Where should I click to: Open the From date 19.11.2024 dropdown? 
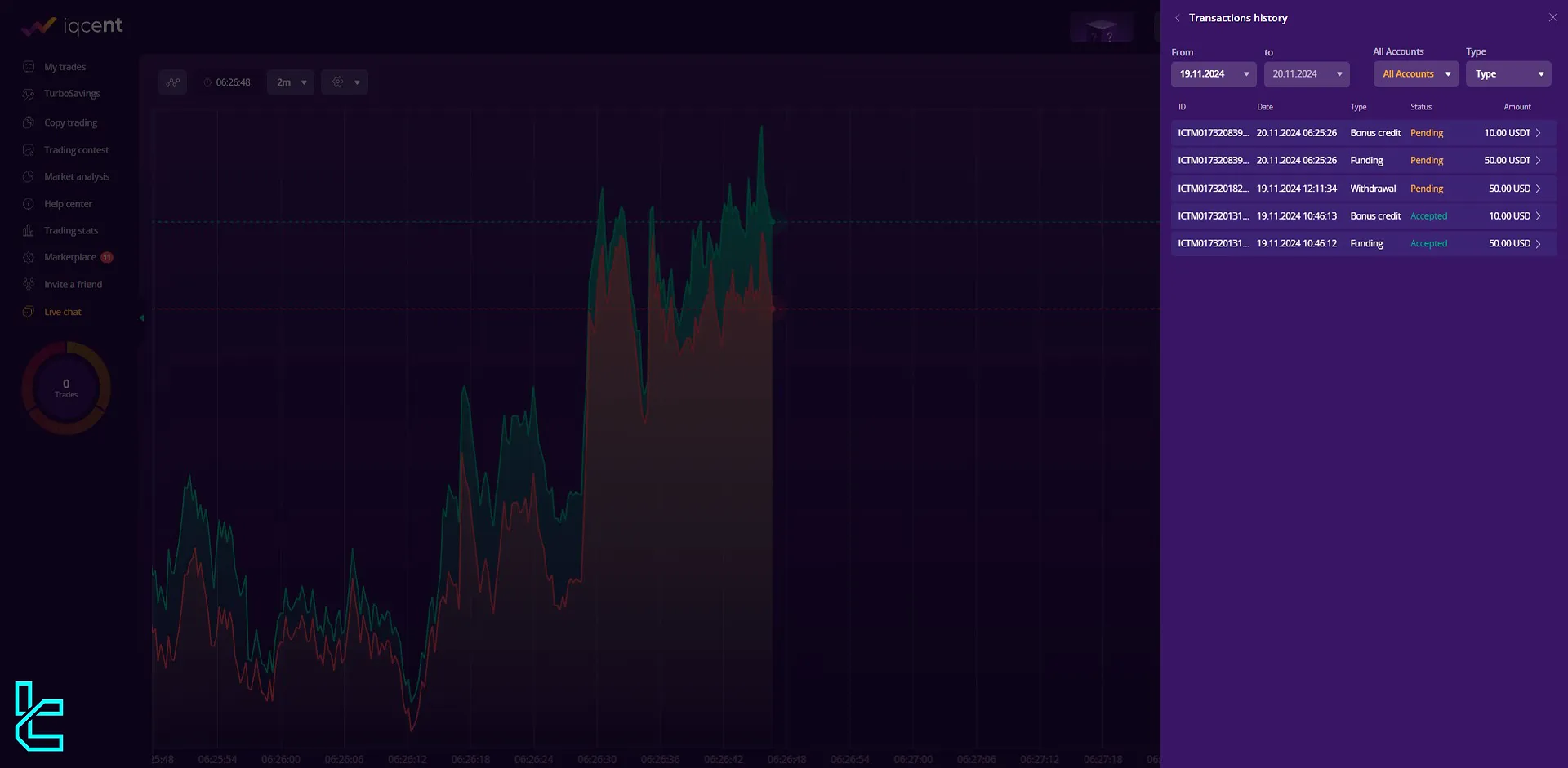click(x=1214, y=74)
